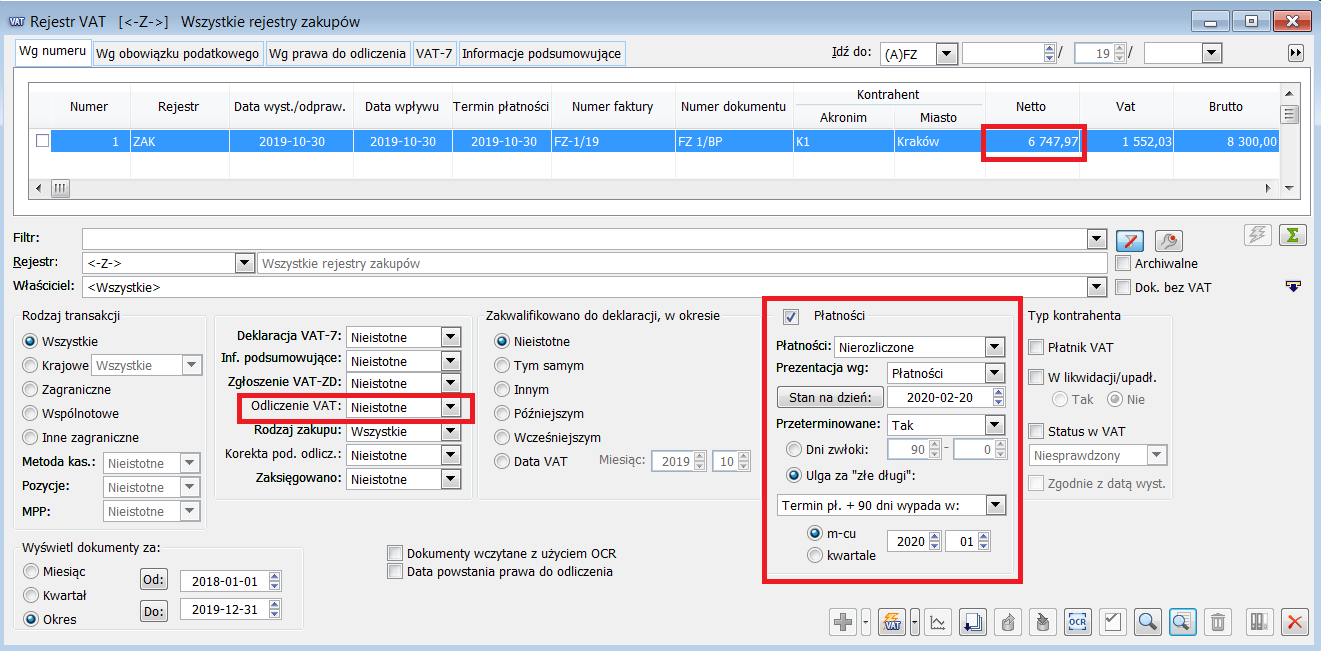Screen dimensions: 1321x651
Task: Open the small arrow beside the plus icon
Action: [865, 622]
